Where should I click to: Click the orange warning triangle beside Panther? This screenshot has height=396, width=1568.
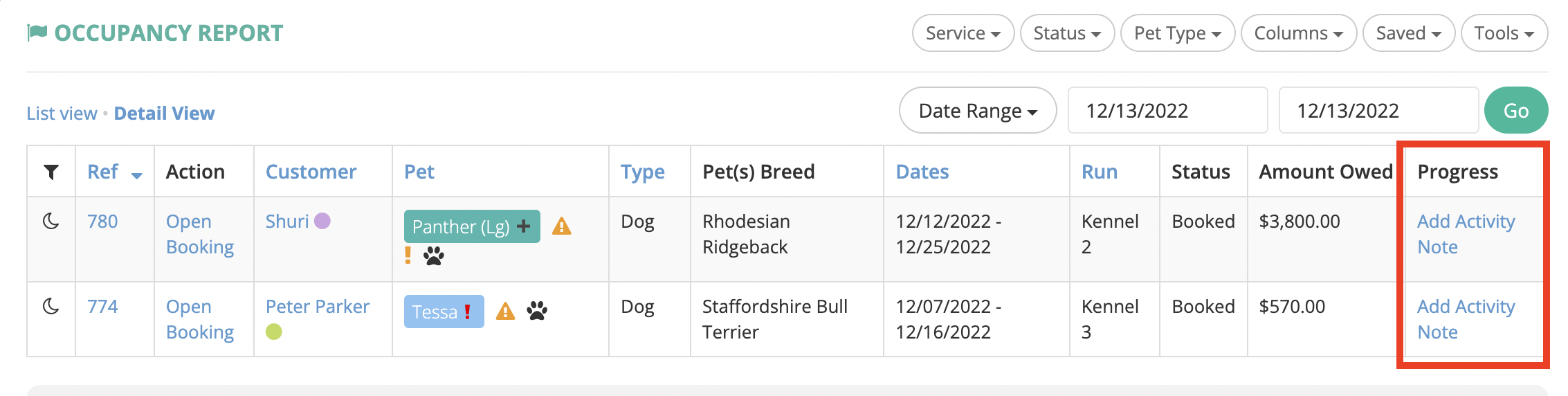pos(561,226)
